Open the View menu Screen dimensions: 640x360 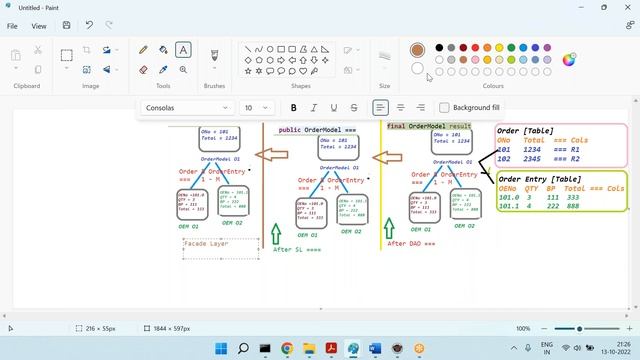point(39,26)
